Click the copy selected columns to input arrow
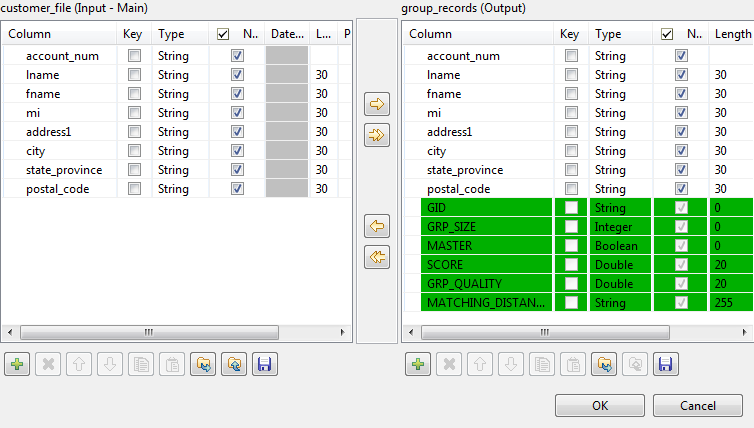754x428 pixels. 377,226
